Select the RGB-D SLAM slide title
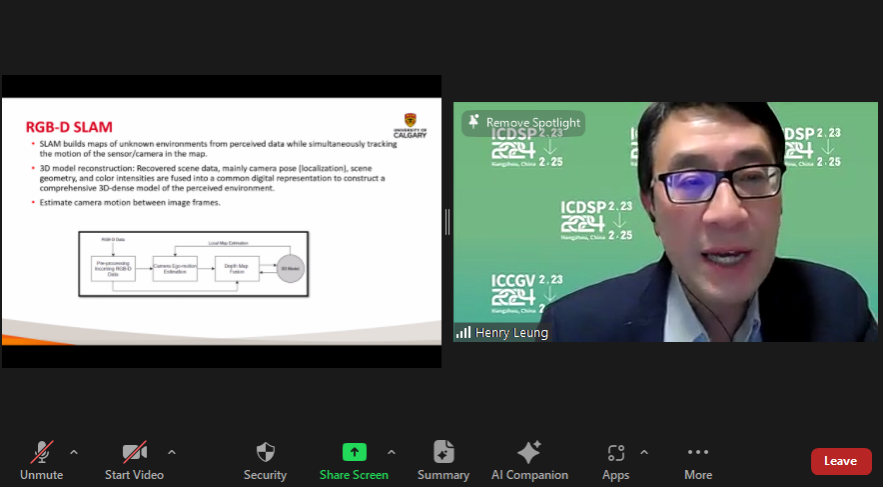Screen dimensions: 883x487 69,126
